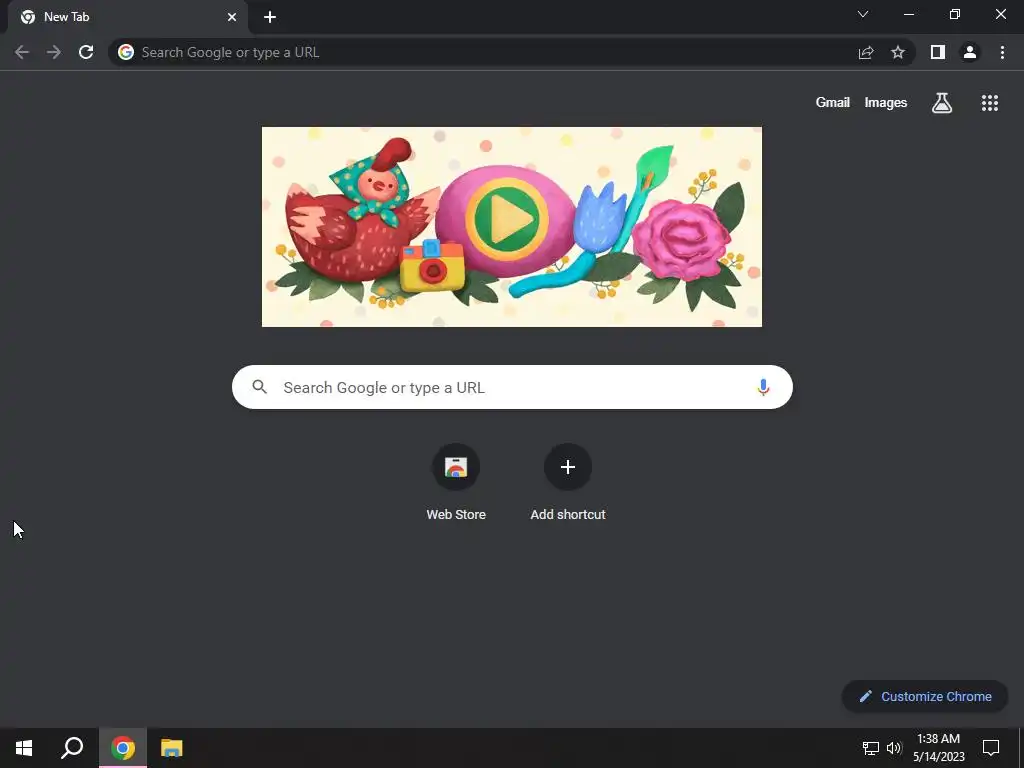This screenshot has height=768, width=1024.
Task: Open the Chrome profile avatar icon
Action: pyautogui.click(x=970, y=52)
